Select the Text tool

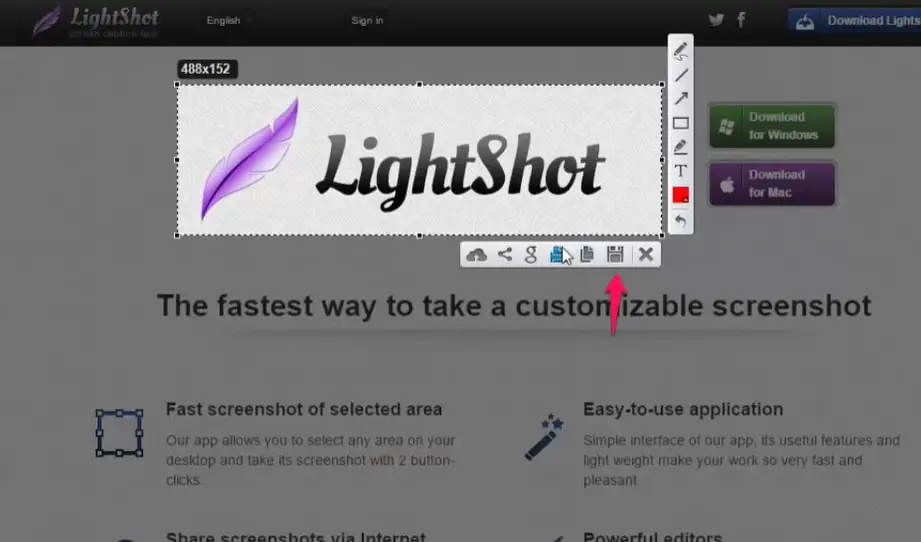click(680, 171)
